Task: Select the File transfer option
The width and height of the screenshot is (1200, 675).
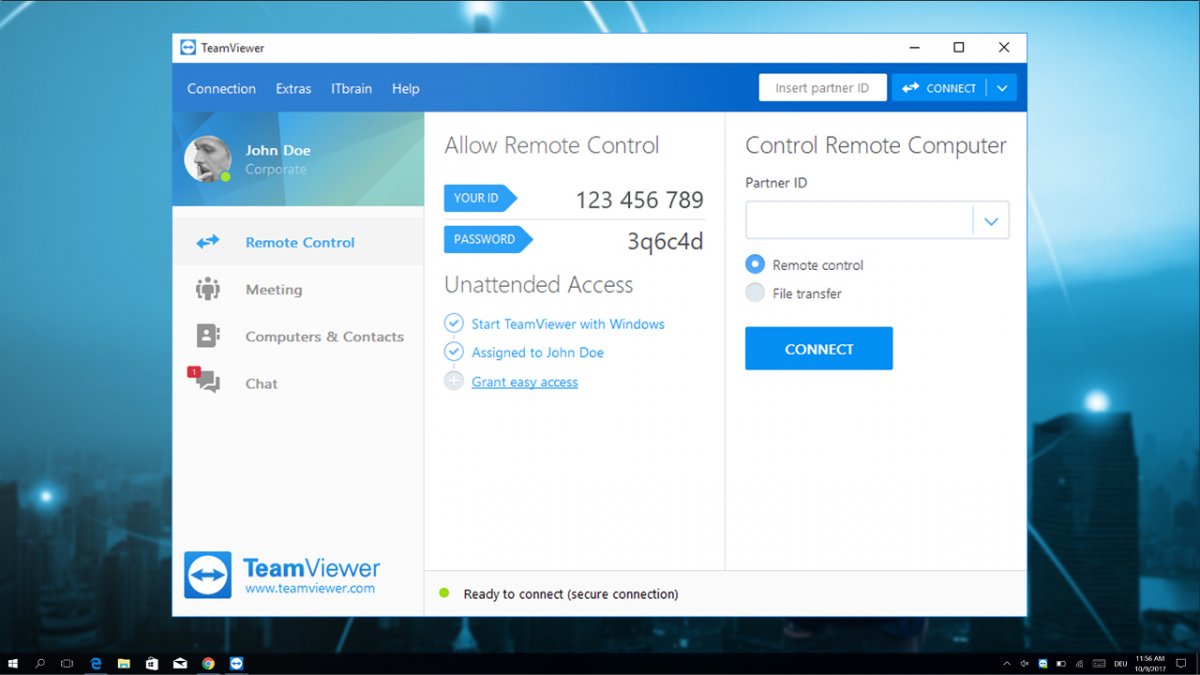Action: (755, 292)
